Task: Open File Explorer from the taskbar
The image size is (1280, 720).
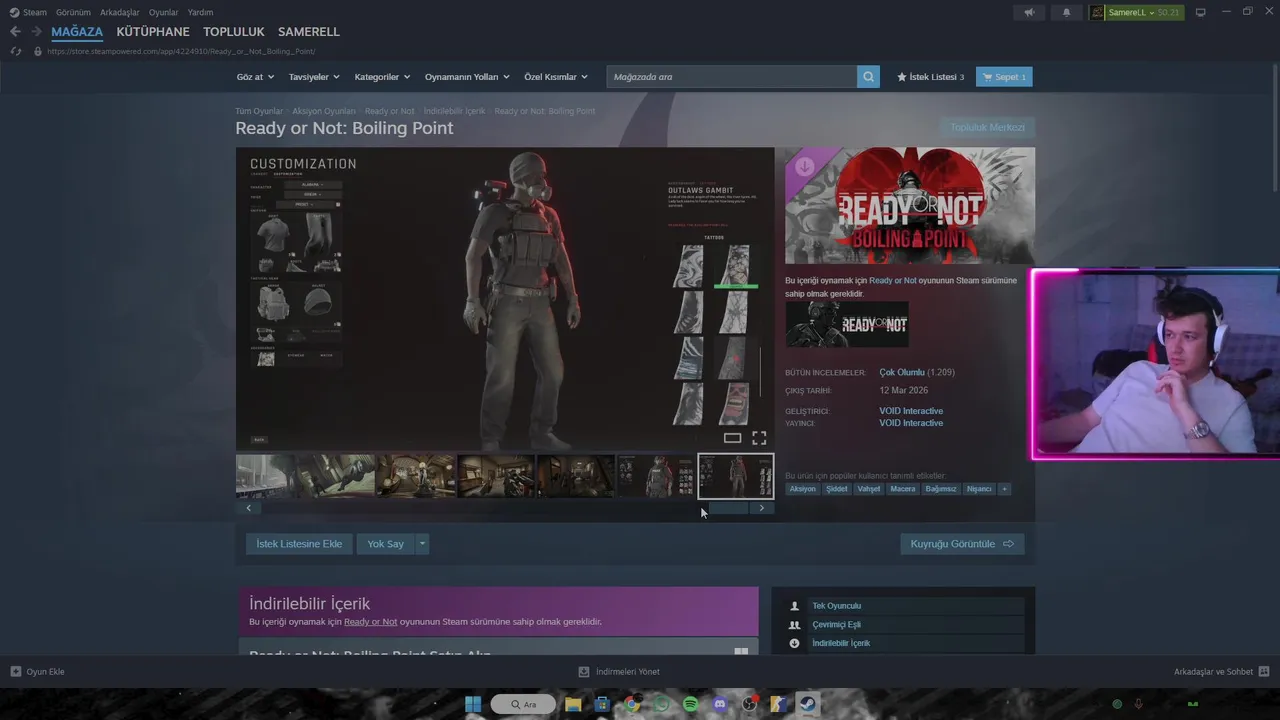Action: (573, 704)
